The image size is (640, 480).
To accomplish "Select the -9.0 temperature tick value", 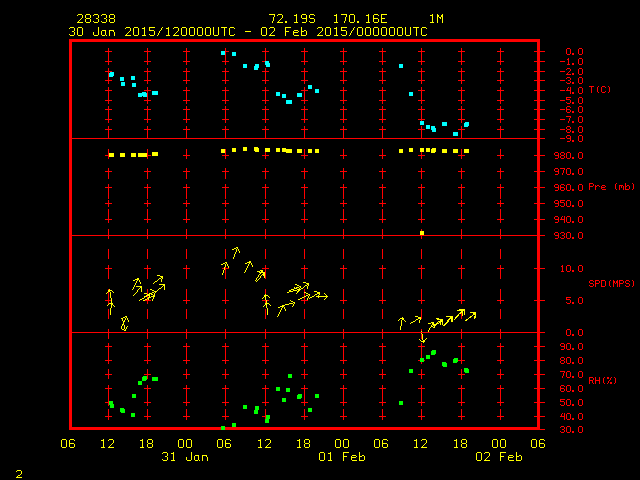I will coord(571,139).
